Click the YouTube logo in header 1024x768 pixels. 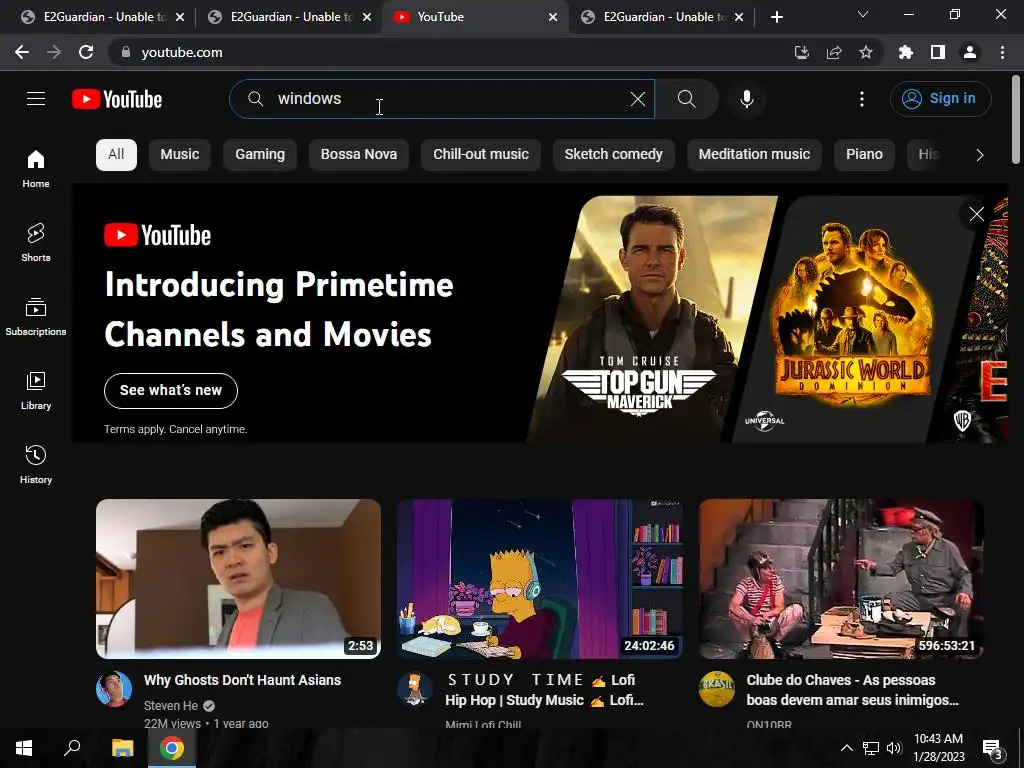pyautogui.click(x=117, y=99)
